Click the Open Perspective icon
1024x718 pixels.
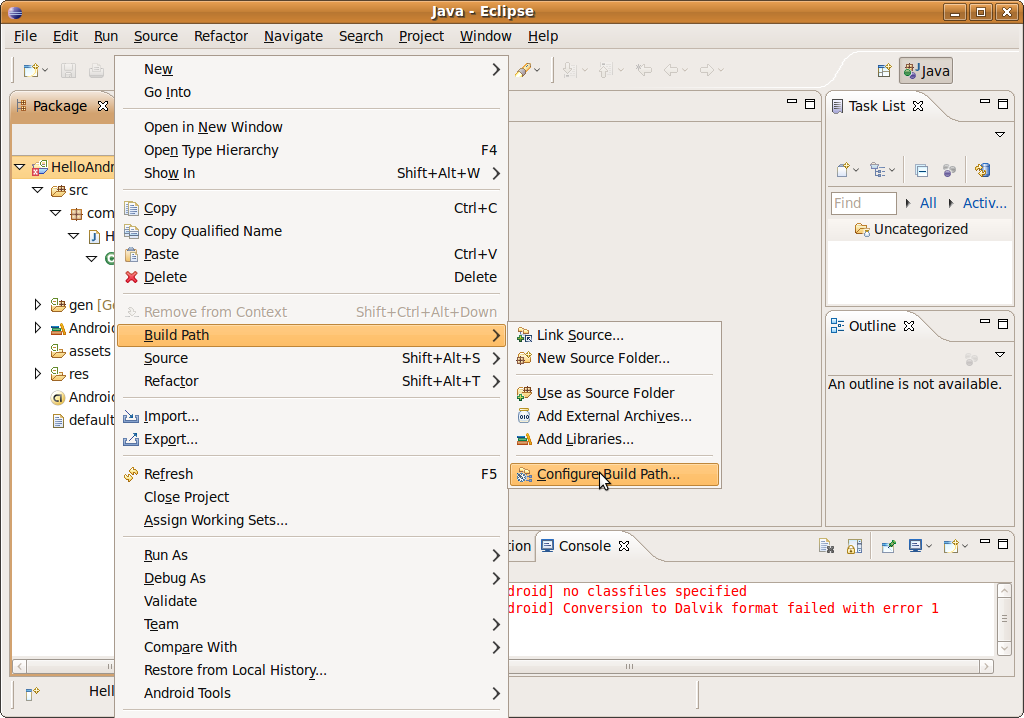(884, 71)
